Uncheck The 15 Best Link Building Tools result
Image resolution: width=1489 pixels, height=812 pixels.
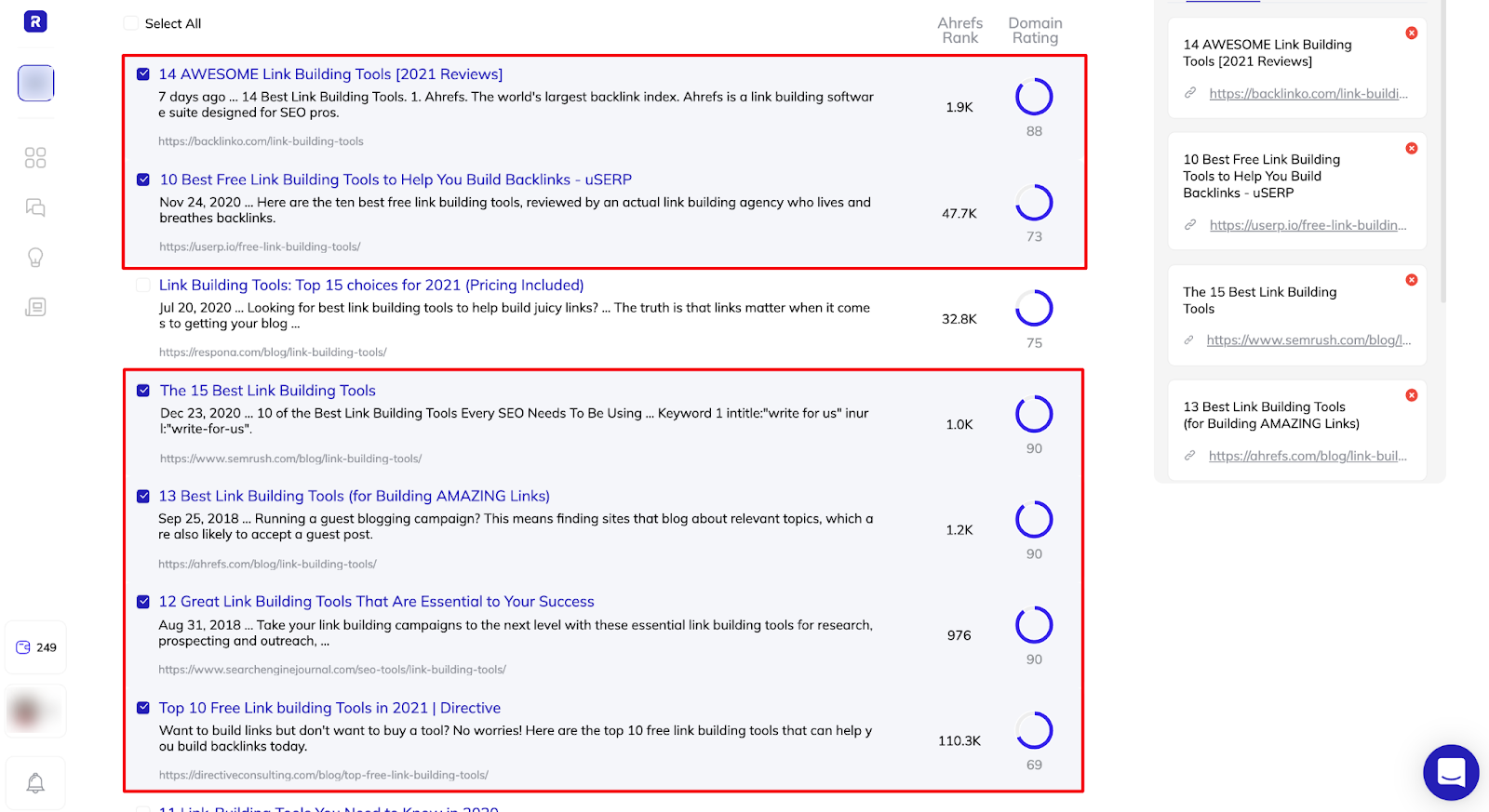pyautogui.click(x=143, y=391)
